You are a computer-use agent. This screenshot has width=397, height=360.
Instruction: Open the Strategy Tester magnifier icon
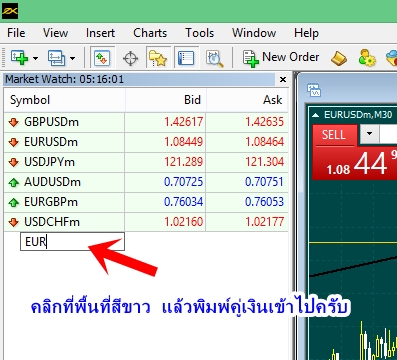click(215, 58)
